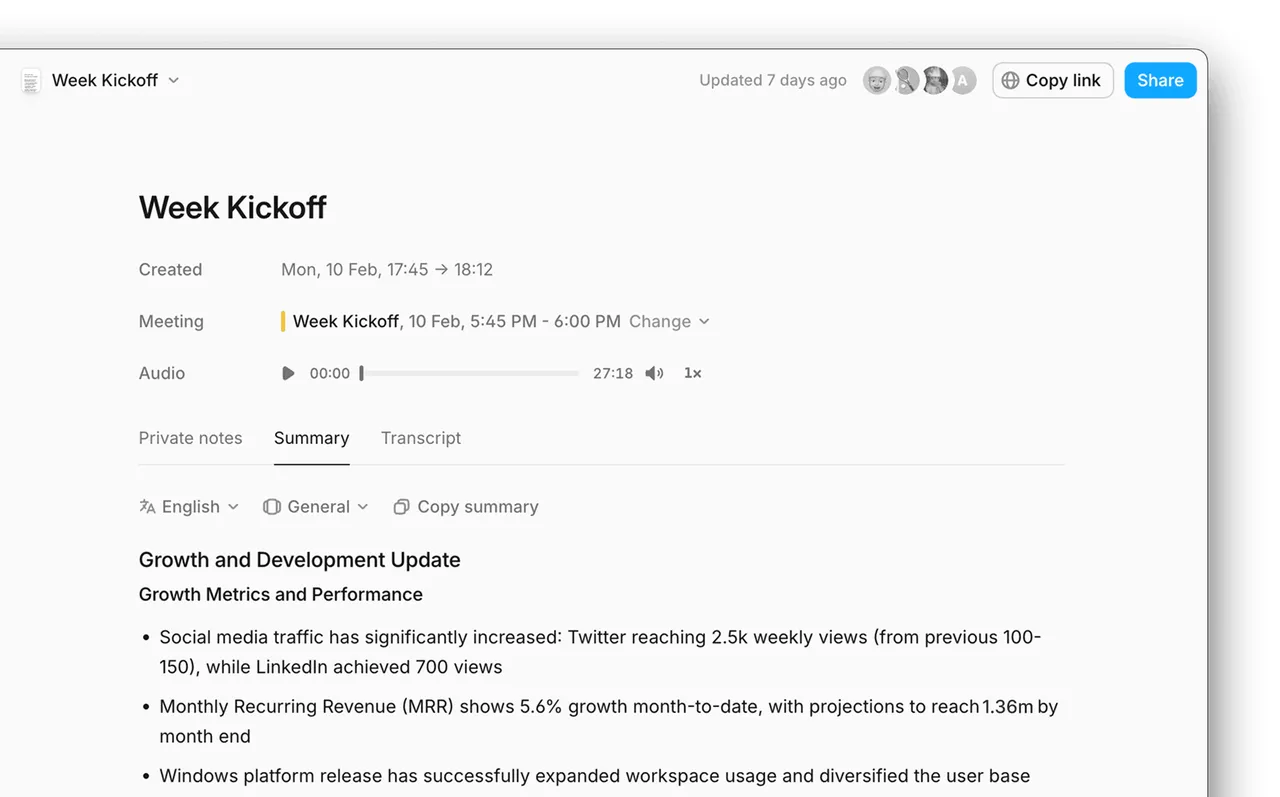
Task: Expand the Week Kickoff title dropdown chevron
Action: click(173, 80)
